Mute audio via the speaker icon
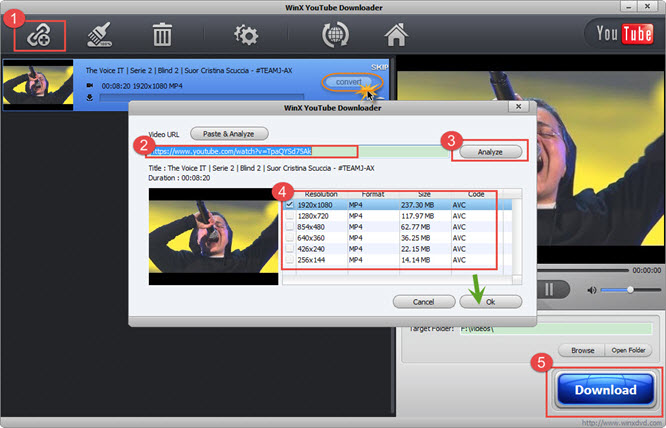666x428 pixels. click(592, 290)
